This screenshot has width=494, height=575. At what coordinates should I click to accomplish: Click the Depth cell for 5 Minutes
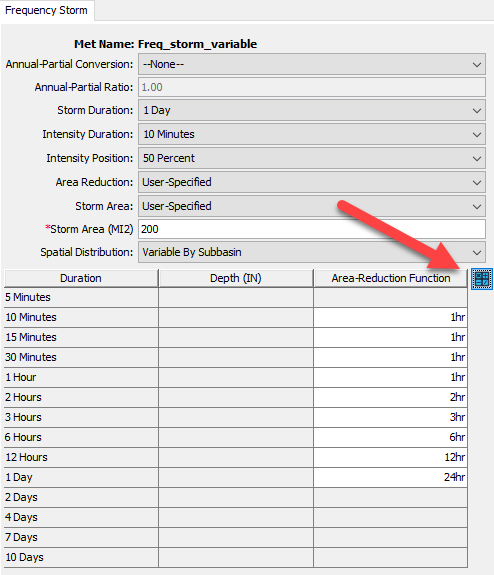(236, 297)
